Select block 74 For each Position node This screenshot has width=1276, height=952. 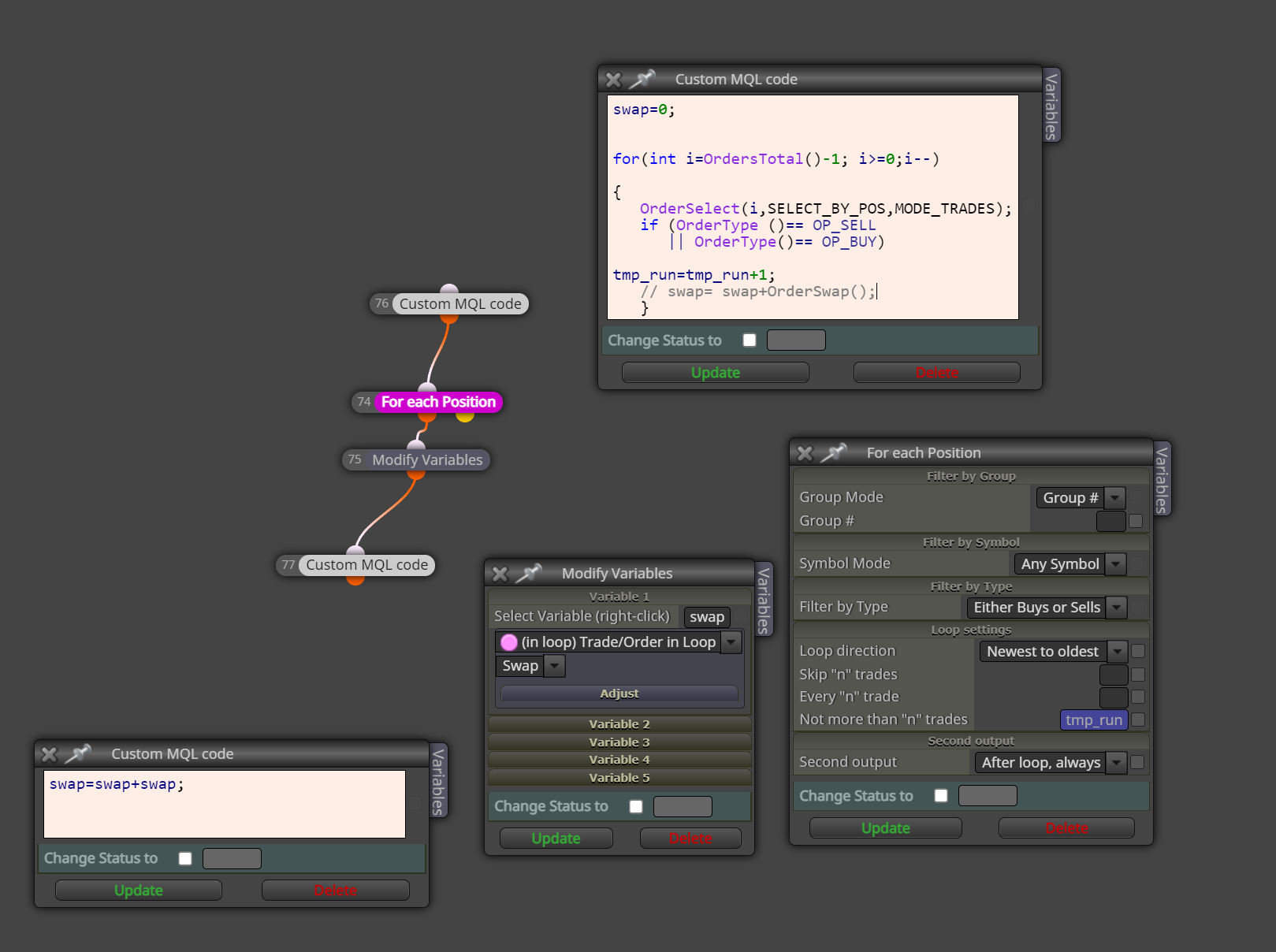(427, 402)
